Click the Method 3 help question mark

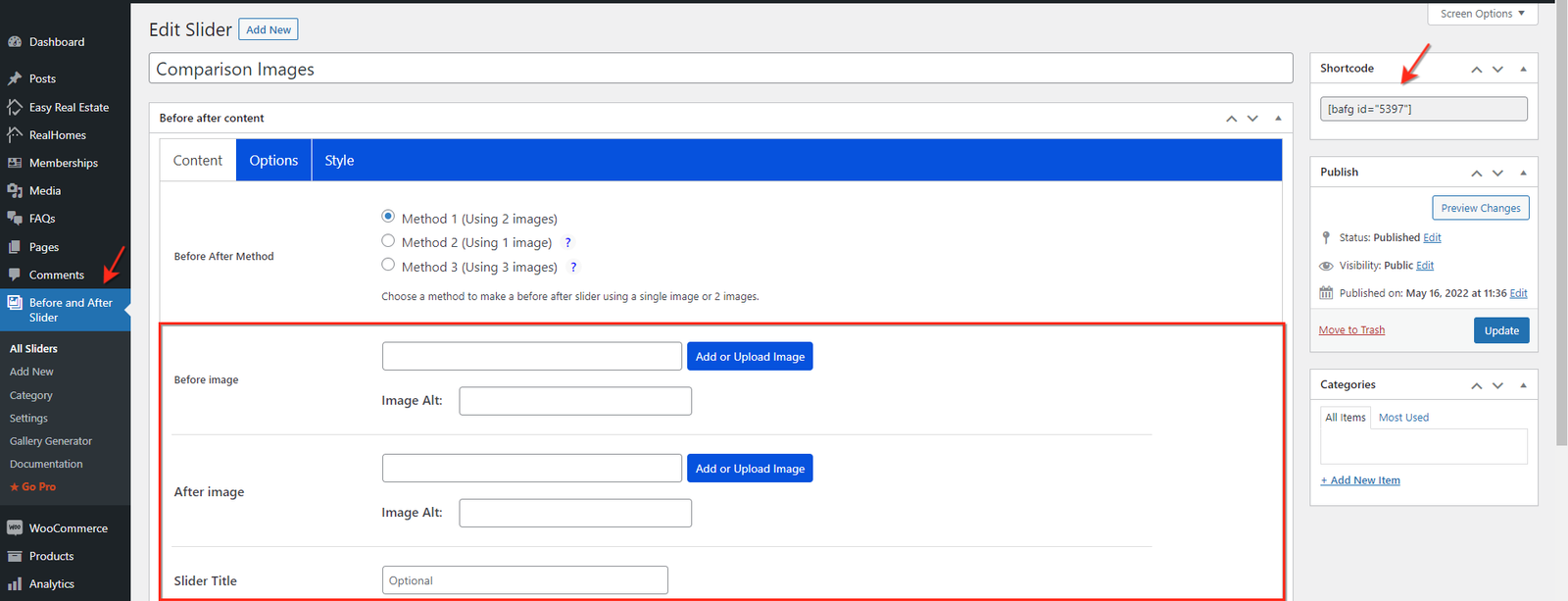573,267
